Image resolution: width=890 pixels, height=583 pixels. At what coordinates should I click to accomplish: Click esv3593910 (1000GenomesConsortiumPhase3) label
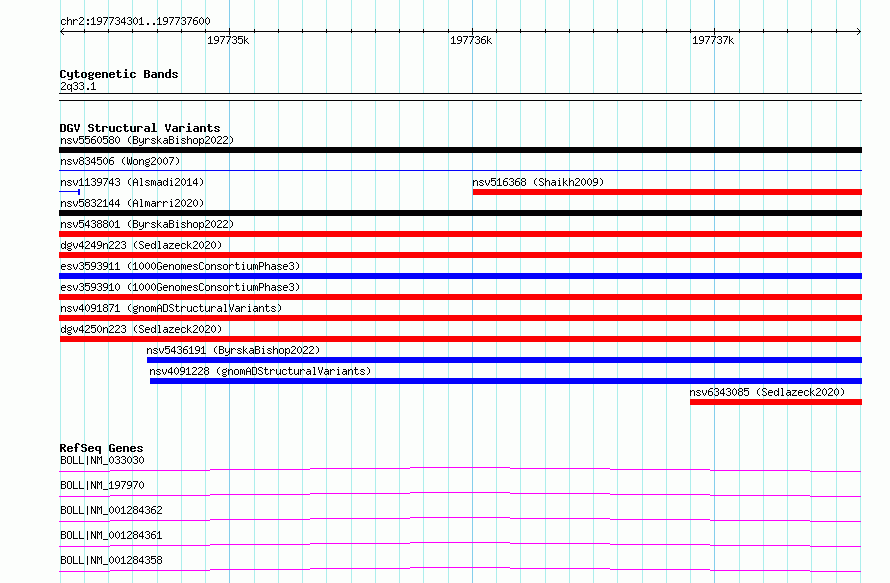click(180, 287)
